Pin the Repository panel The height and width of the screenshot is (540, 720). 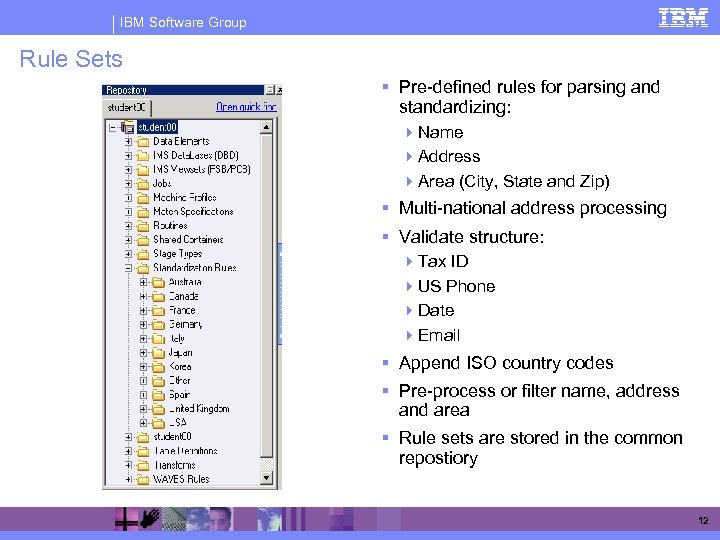click(x=270, y=90)
